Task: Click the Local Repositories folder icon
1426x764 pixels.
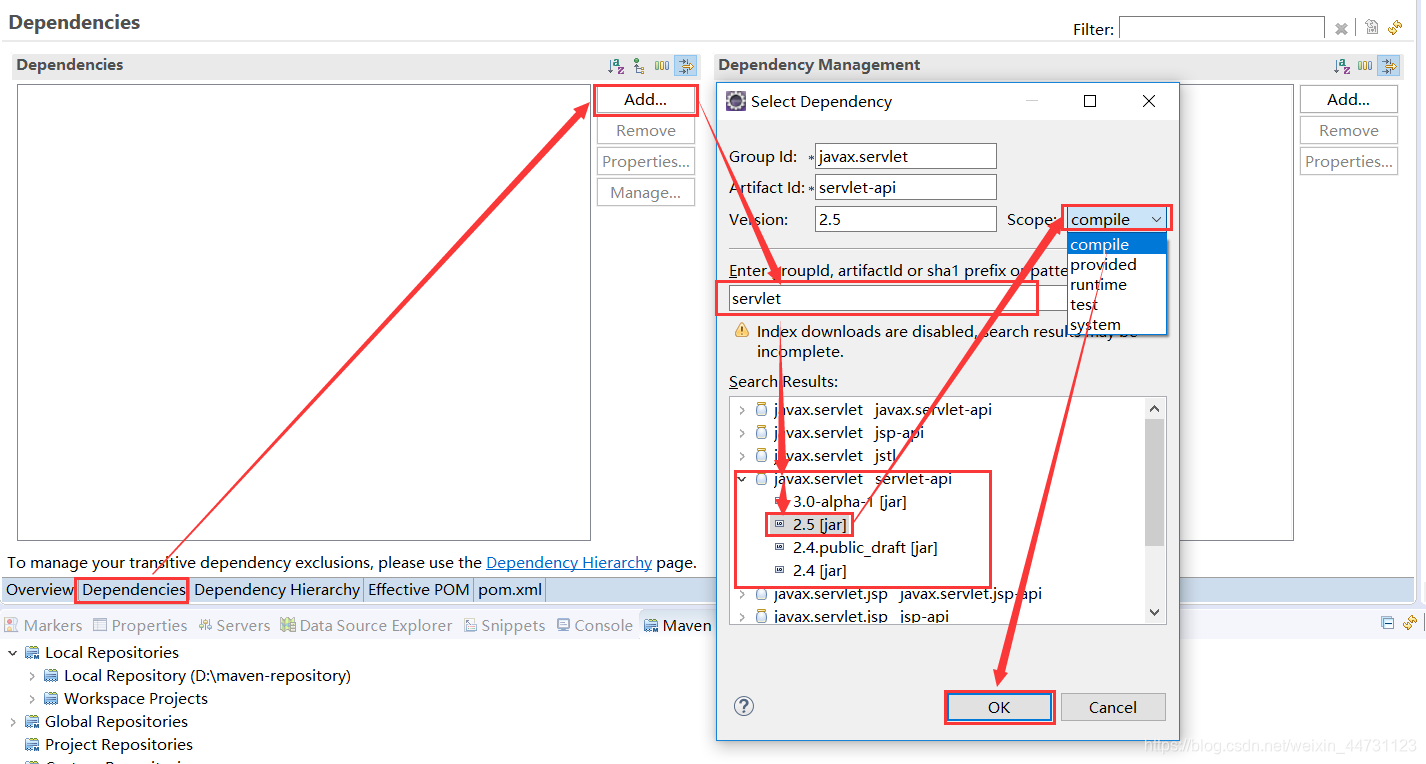Action: click(x=32, y=652)
